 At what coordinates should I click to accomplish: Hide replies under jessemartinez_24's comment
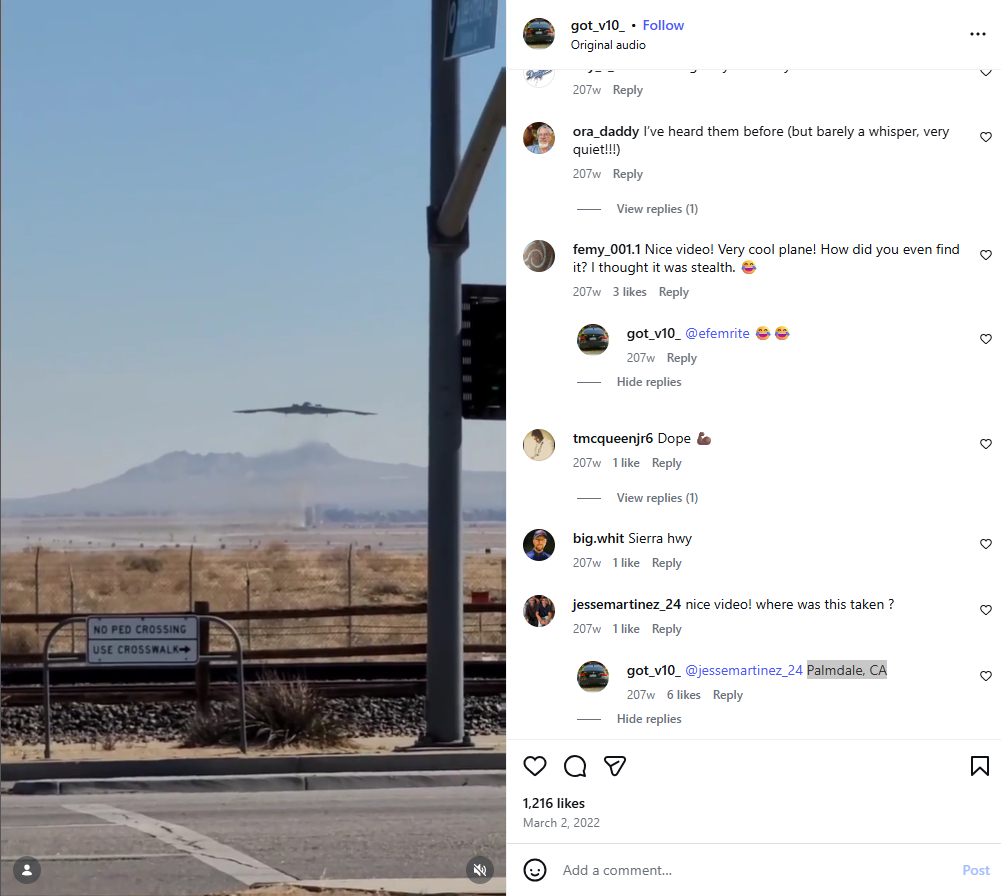pos(649,719)
